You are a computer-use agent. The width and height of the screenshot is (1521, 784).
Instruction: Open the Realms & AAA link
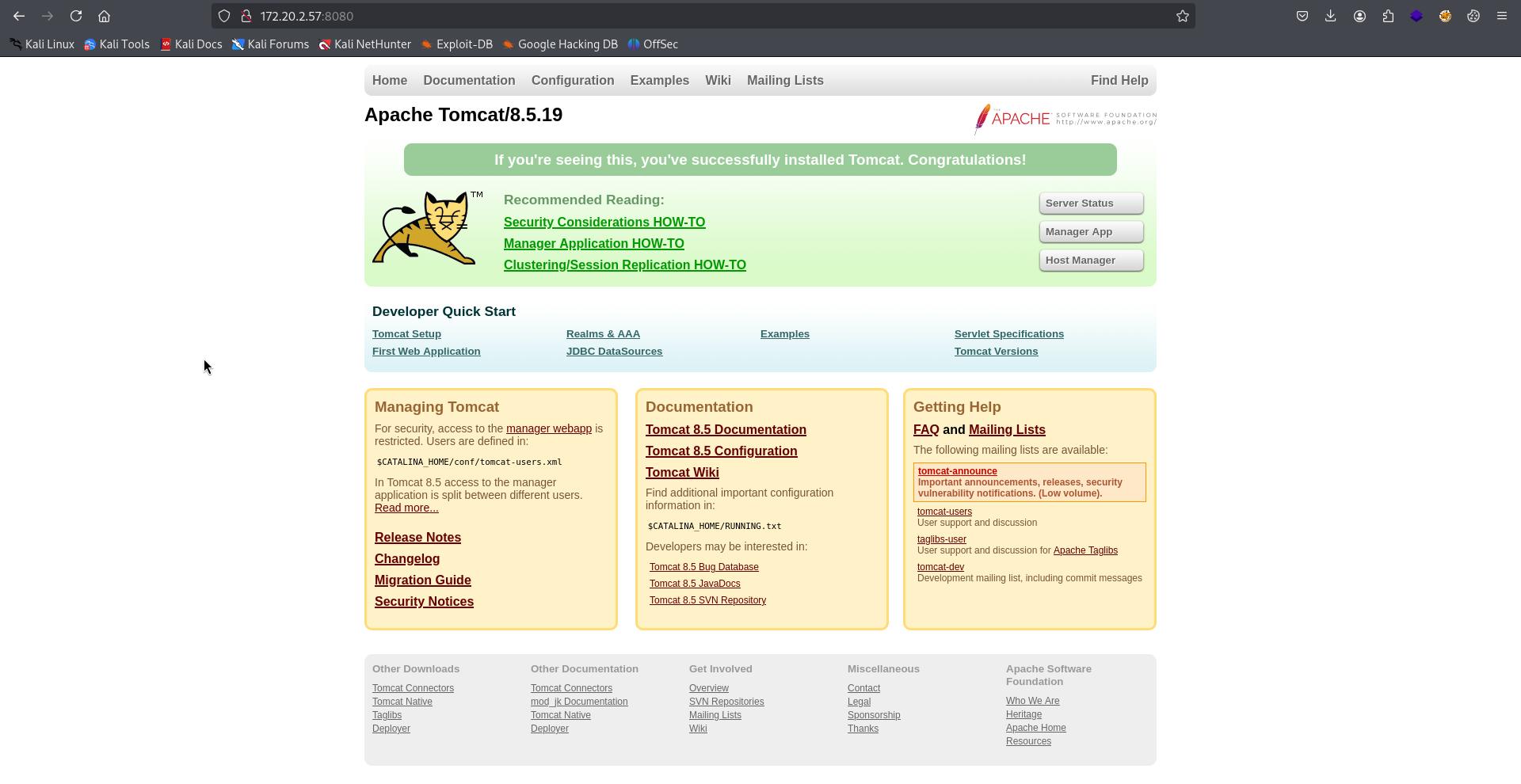tap(603, 334)
